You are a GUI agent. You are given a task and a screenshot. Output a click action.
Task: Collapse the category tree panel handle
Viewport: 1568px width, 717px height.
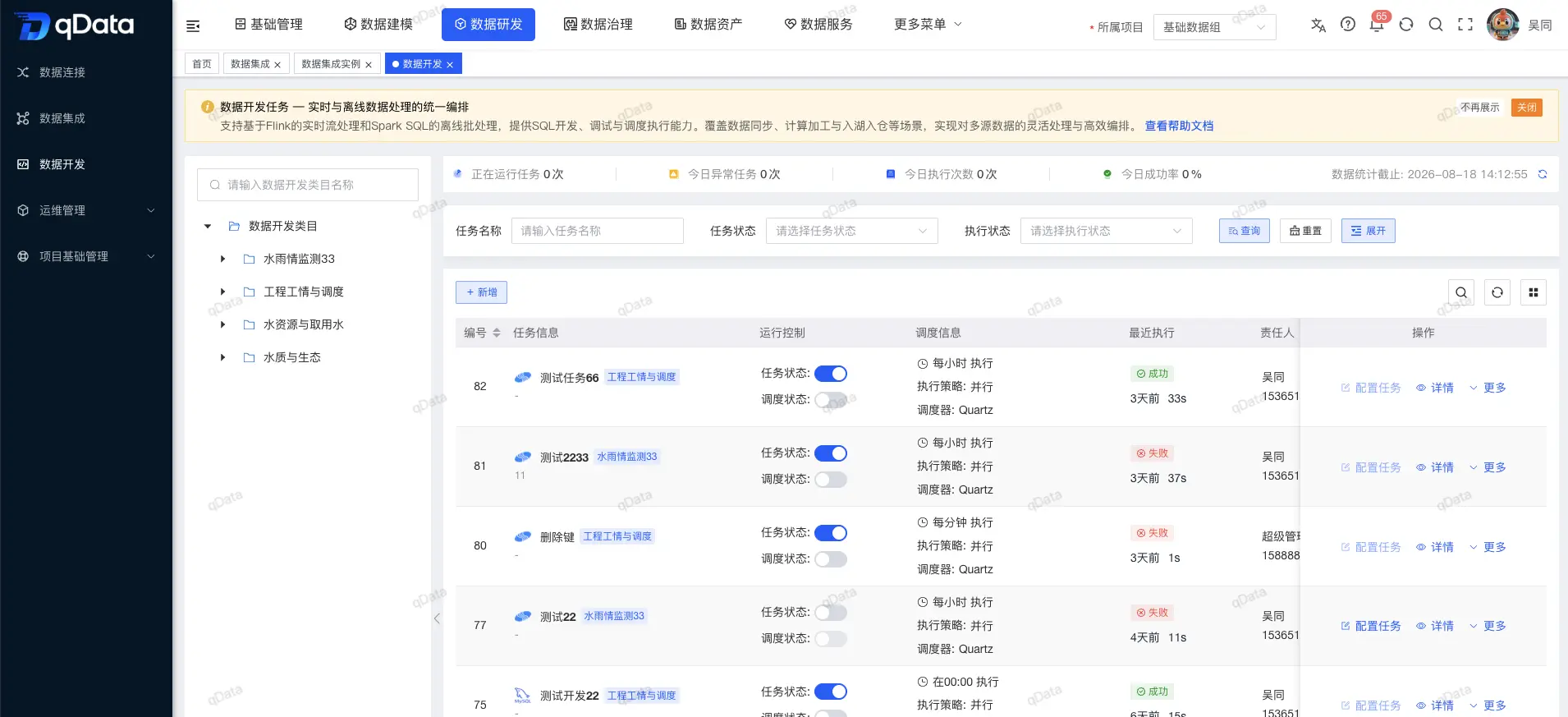437,618
